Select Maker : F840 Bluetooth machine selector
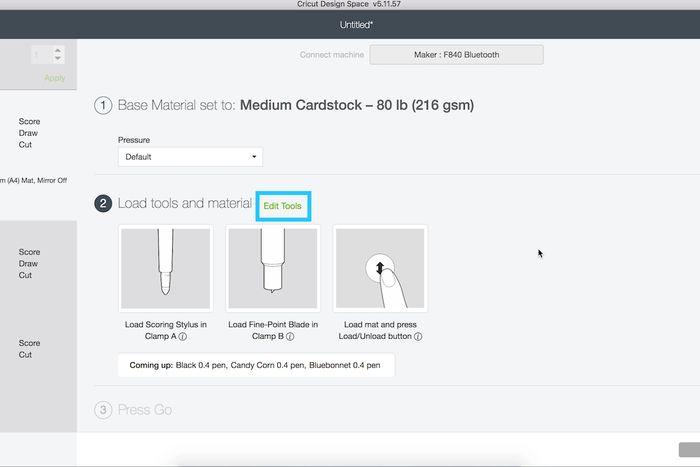The image size is (700, 467). pos(457,54)
